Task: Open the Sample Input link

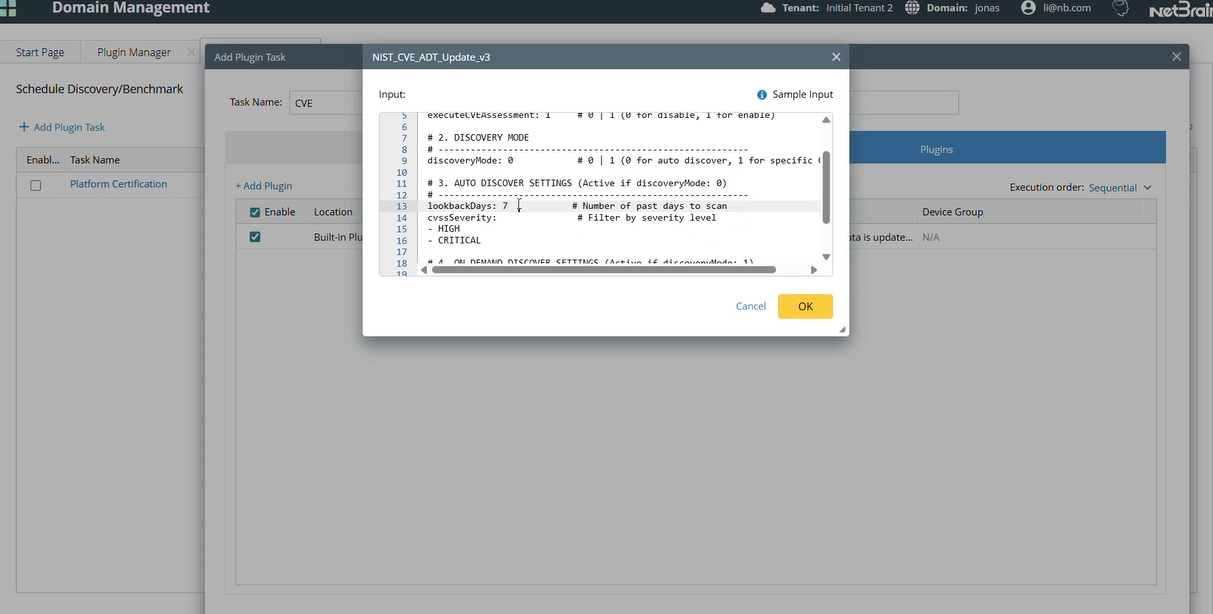Action: click(x=803, y=95)
